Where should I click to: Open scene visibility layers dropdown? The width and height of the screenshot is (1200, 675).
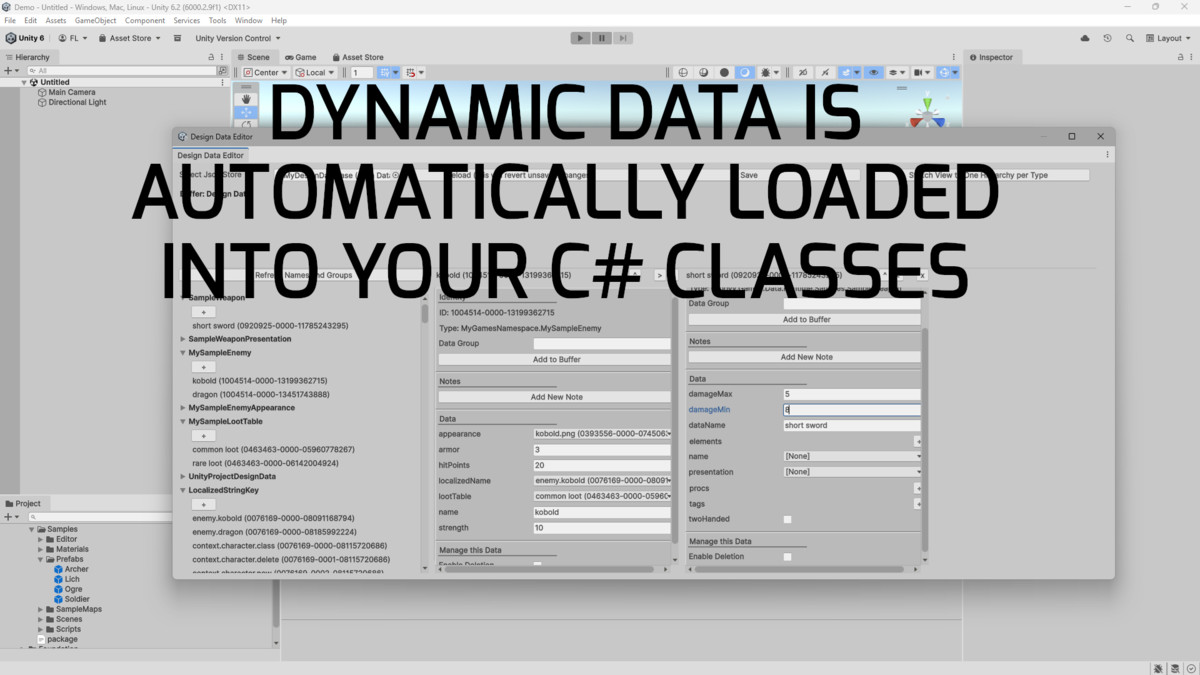(897, 72)
